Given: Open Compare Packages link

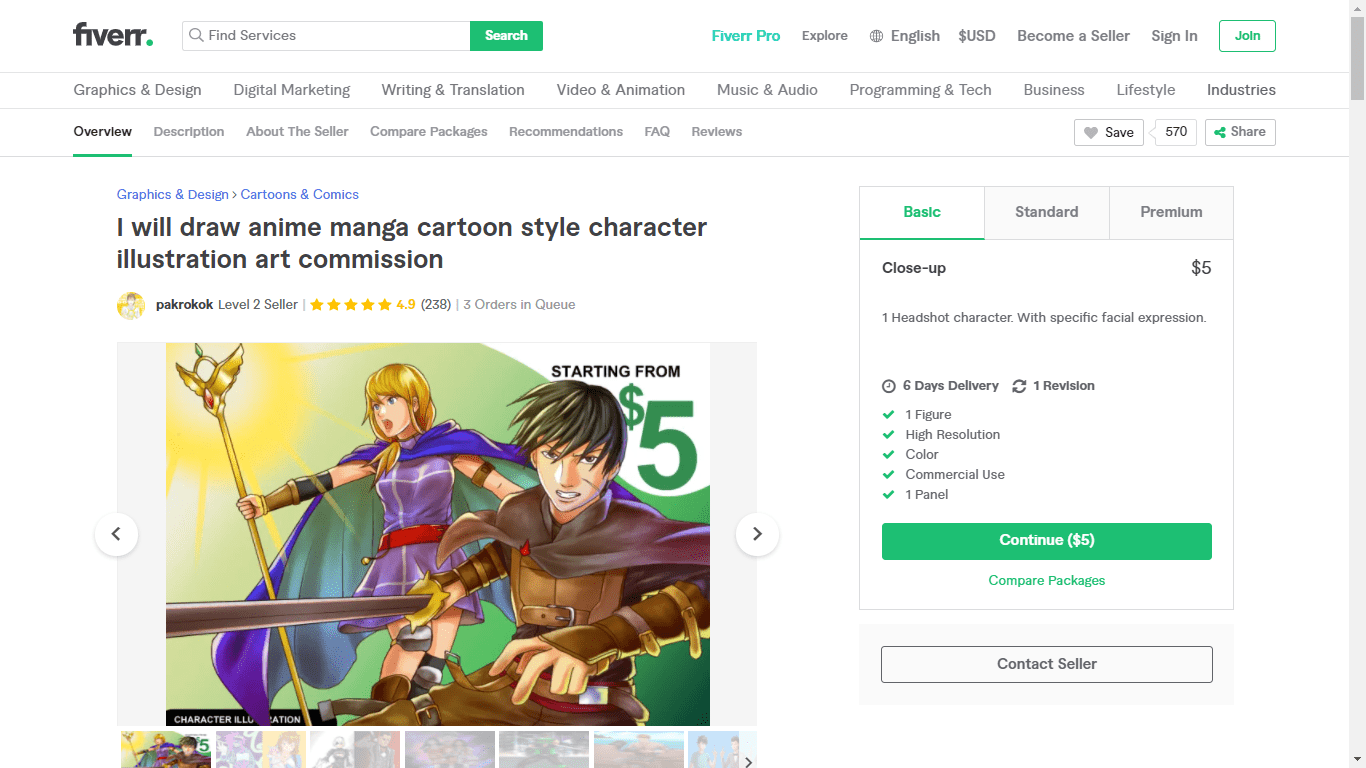Looking at the screenshot, I should [1047, 581].
